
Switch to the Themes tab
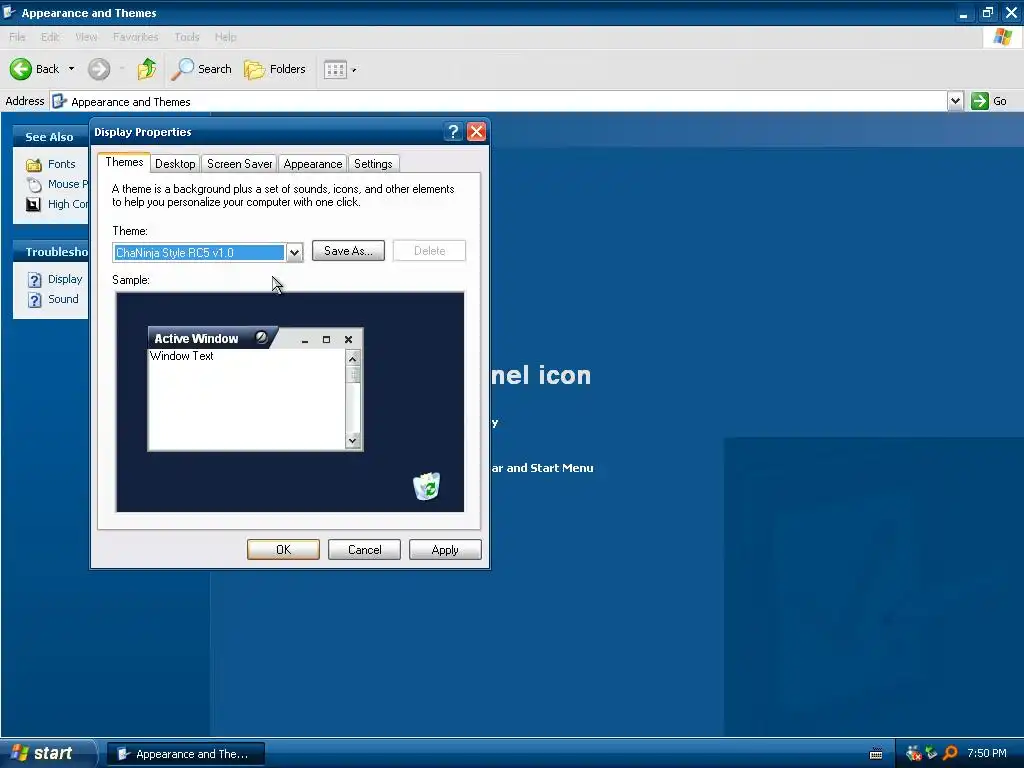coord(124,162)
